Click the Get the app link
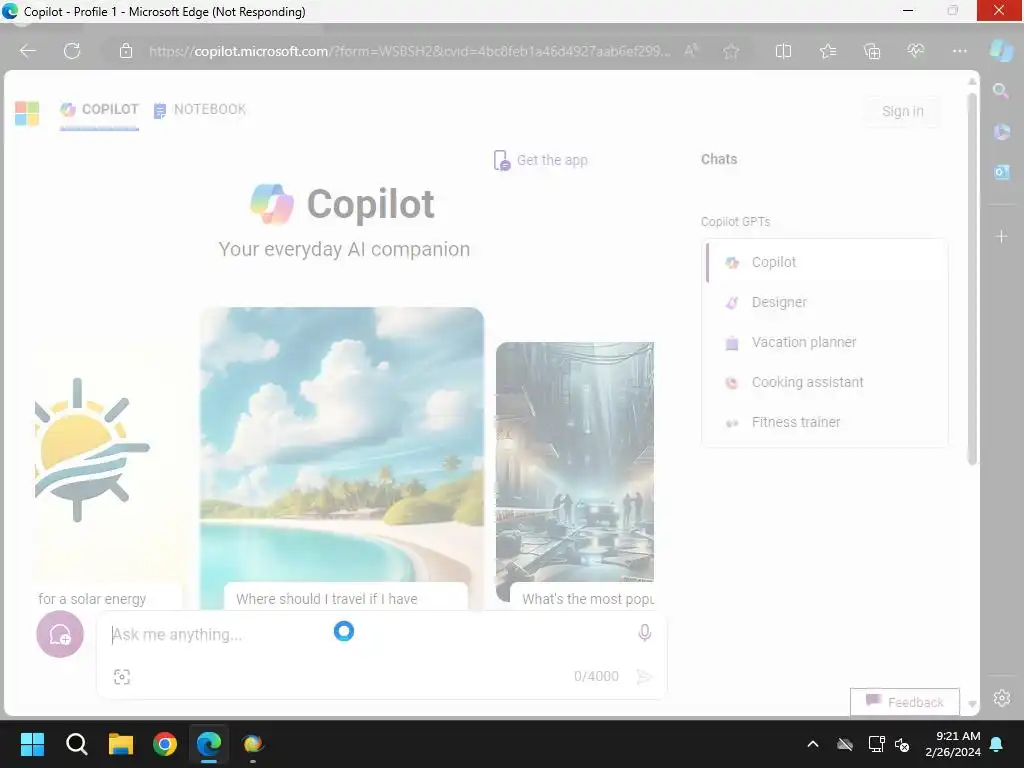Viewport: 1024px width, 768px height. pyautogui.click(x=541, y=160)
